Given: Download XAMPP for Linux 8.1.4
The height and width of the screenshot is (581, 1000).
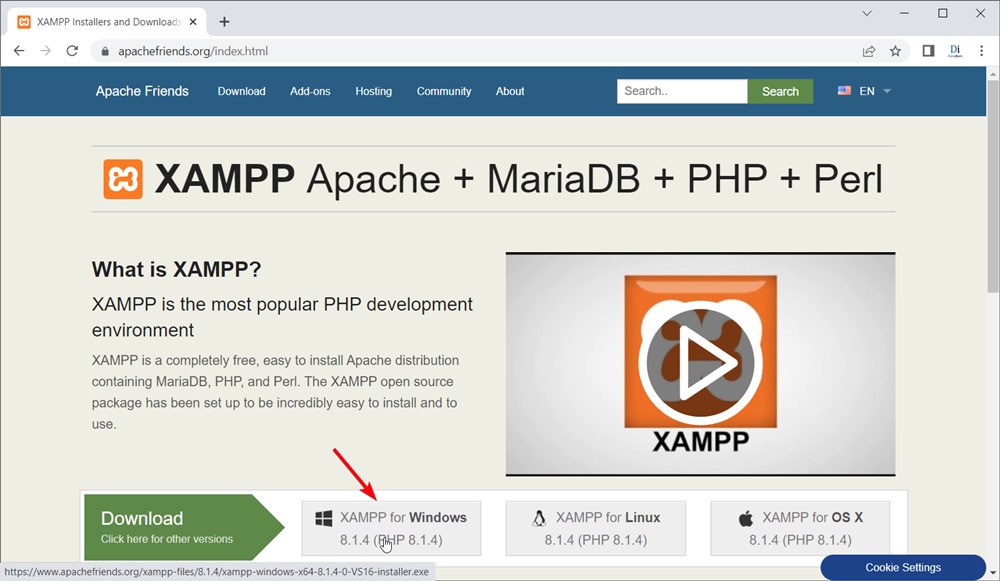Looking at the screenshot, I should (596, 528).
